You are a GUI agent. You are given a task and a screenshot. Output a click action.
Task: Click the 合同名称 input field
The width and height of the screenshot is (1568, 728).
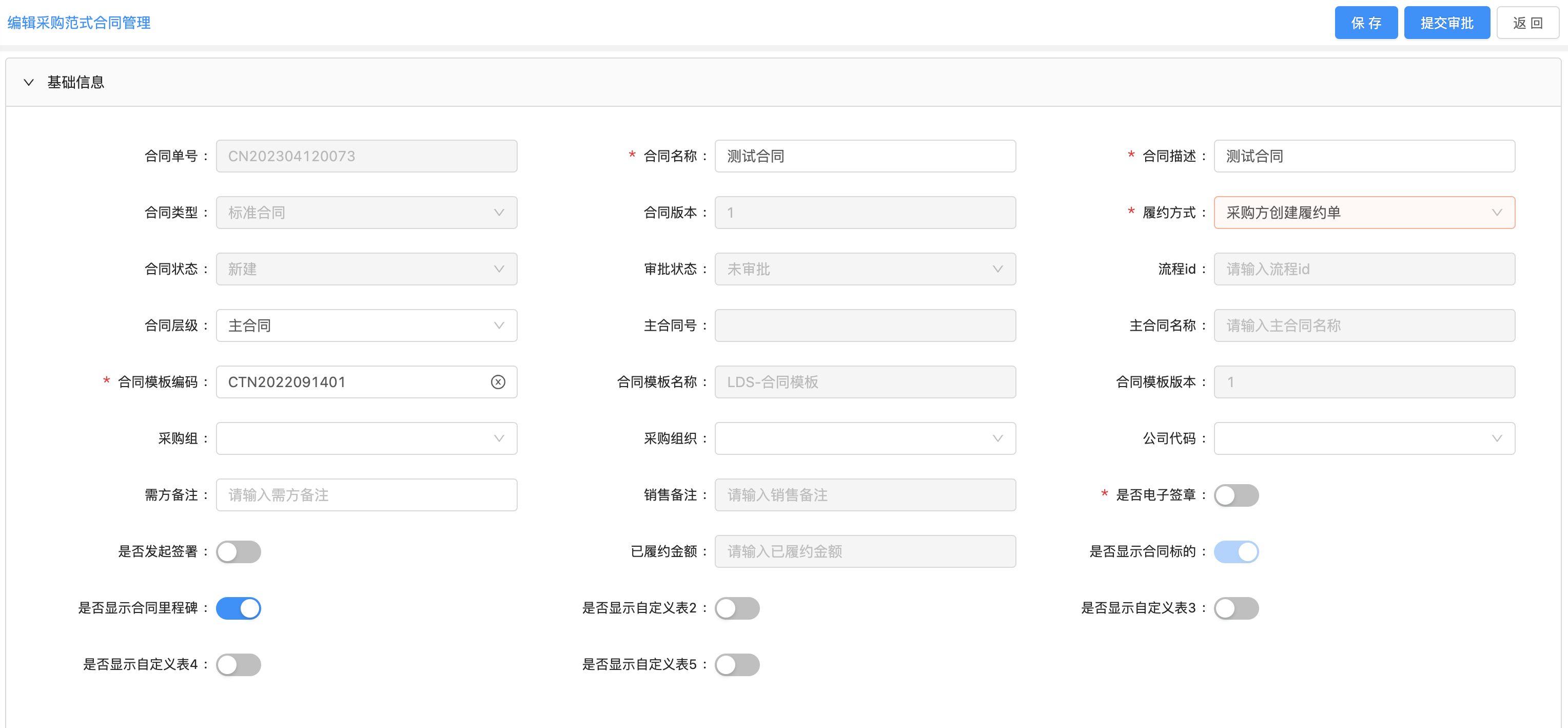click(865, 156)
